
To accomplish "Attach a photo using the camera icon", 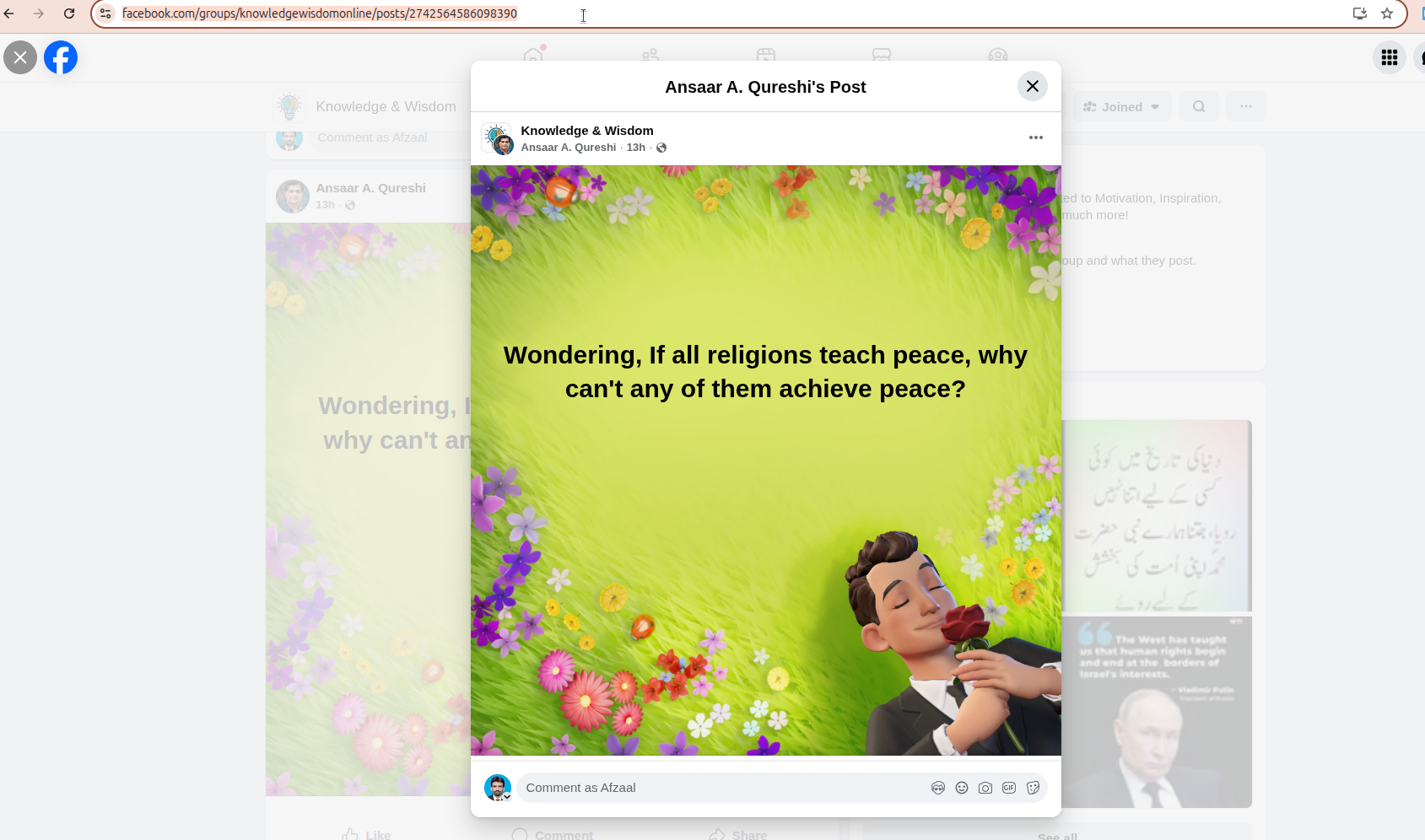I will point(985,788).
